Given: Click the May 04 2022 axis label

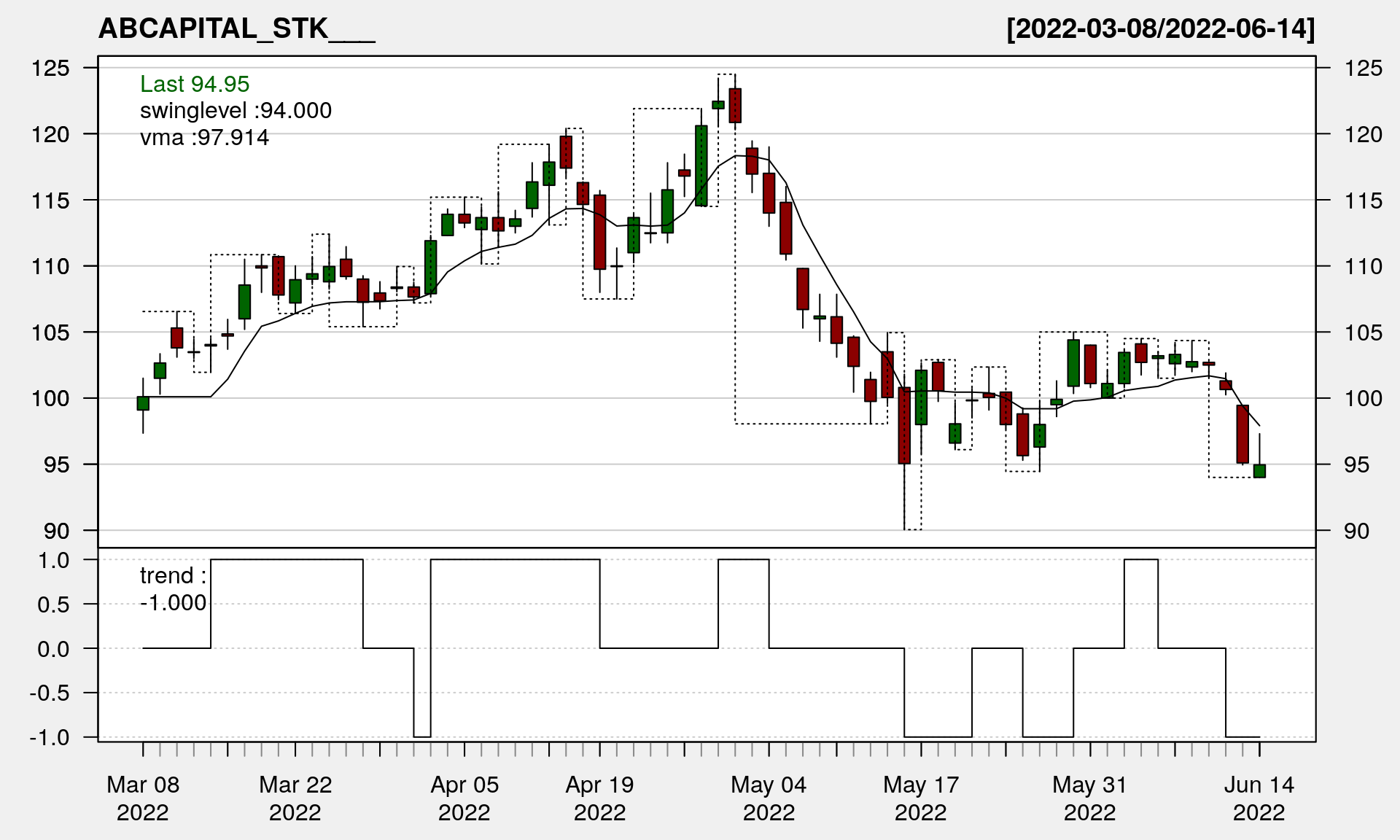Looking at the screenshot, I should [x=769, y=798].
